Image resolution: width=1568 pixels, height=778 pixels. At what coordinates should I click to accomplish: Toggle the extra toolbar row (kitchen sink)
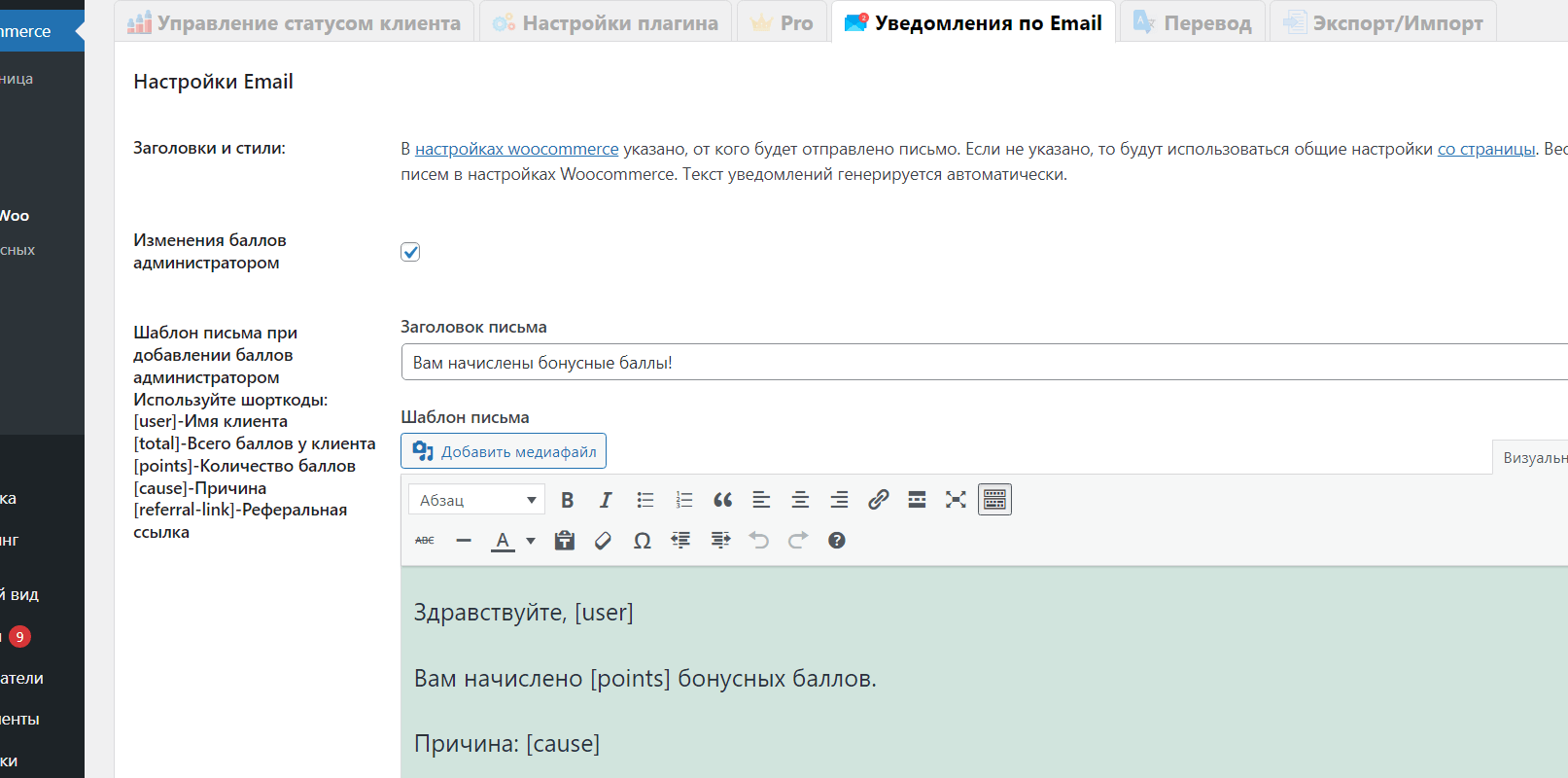point(994,500)
